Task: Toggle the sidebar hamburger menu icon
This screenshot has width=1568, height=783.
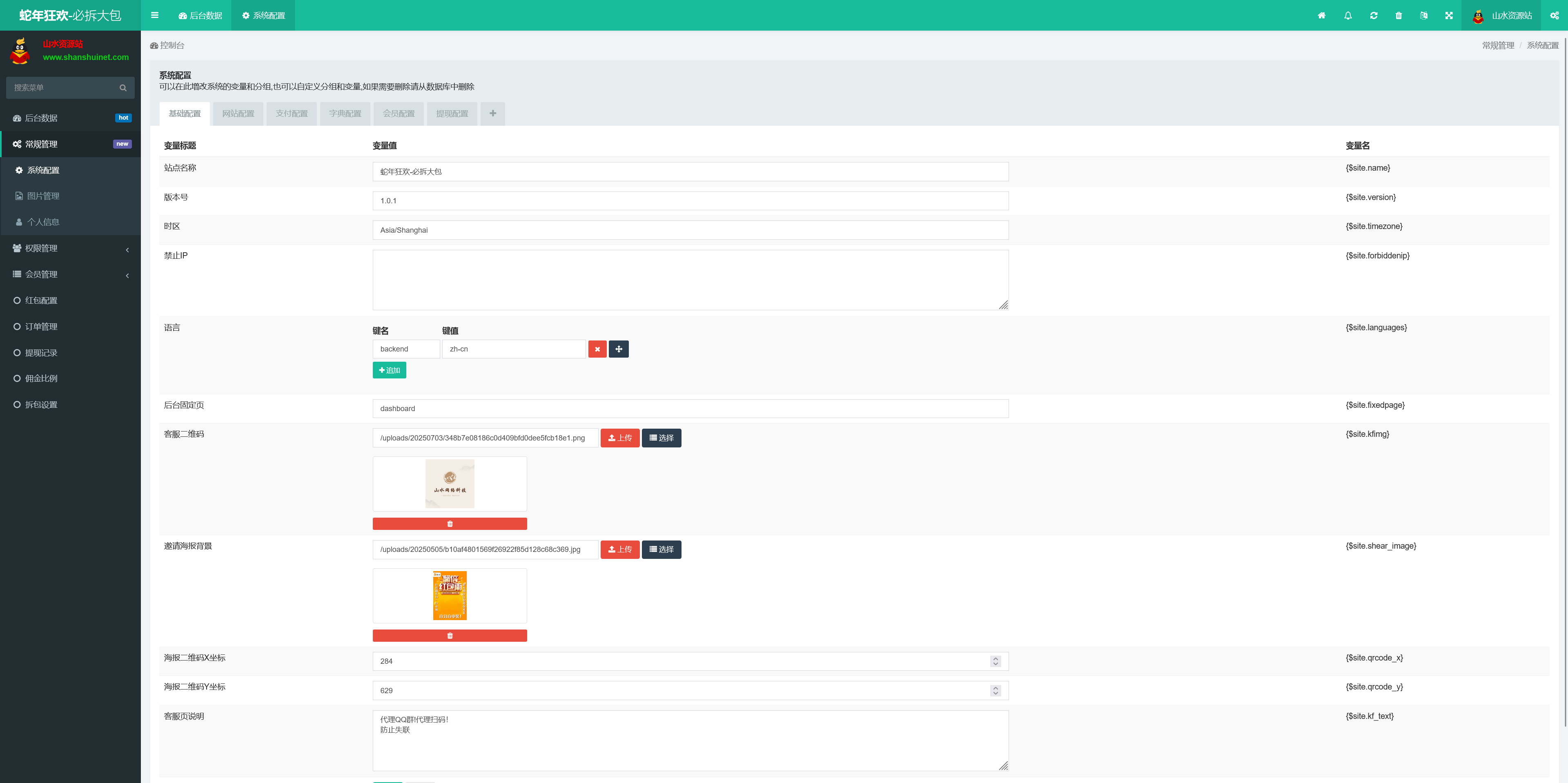Action: tap(155, 16)
